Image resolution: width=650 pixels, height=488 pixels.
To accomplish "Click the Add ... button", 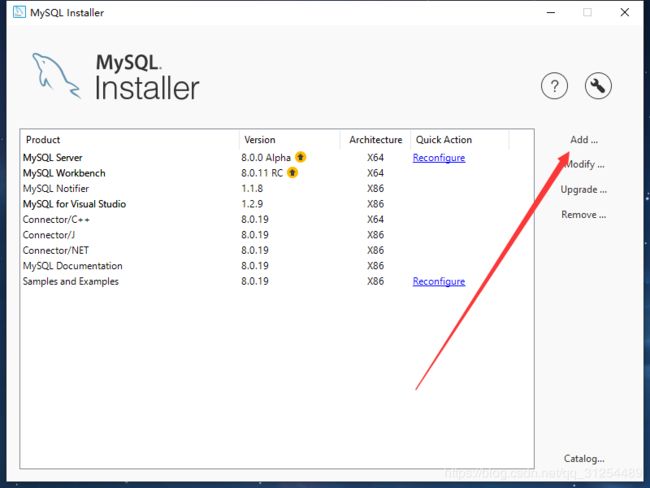I will (584, 140).
